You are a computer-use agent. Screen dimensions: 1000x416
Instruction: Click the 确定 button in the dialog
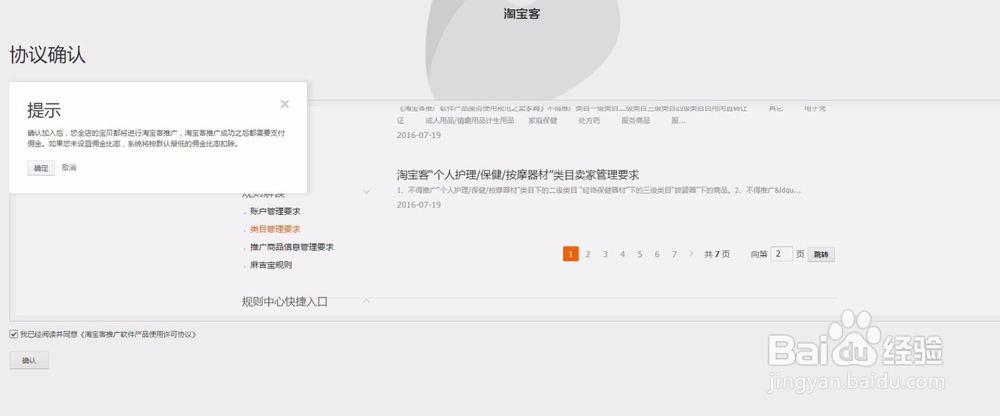tap(41, 168)
